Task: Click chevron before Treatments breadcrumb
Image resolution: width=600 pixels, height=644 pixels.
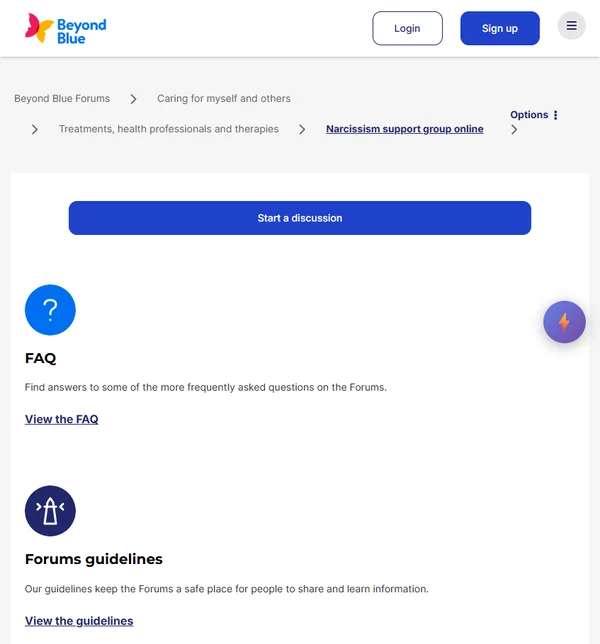Action: 35,129
